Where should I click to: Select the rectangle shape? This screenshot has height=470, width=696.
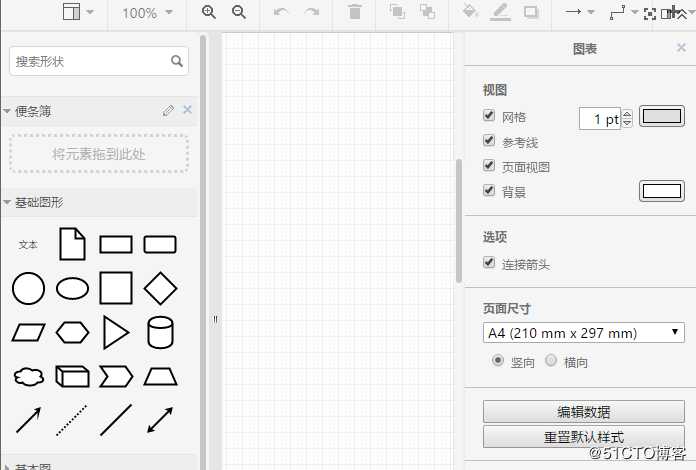coord(116,245)
